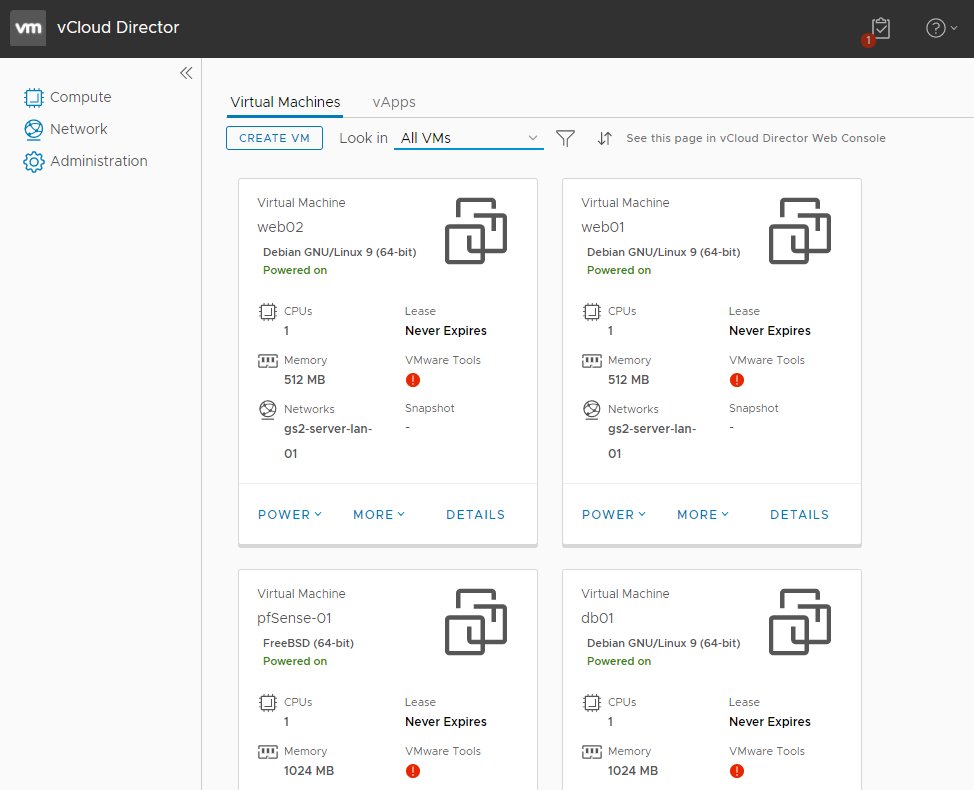Click the web01 VM thumbnail icon
This screenshot has width=974, height=790.
click(800, 230)
